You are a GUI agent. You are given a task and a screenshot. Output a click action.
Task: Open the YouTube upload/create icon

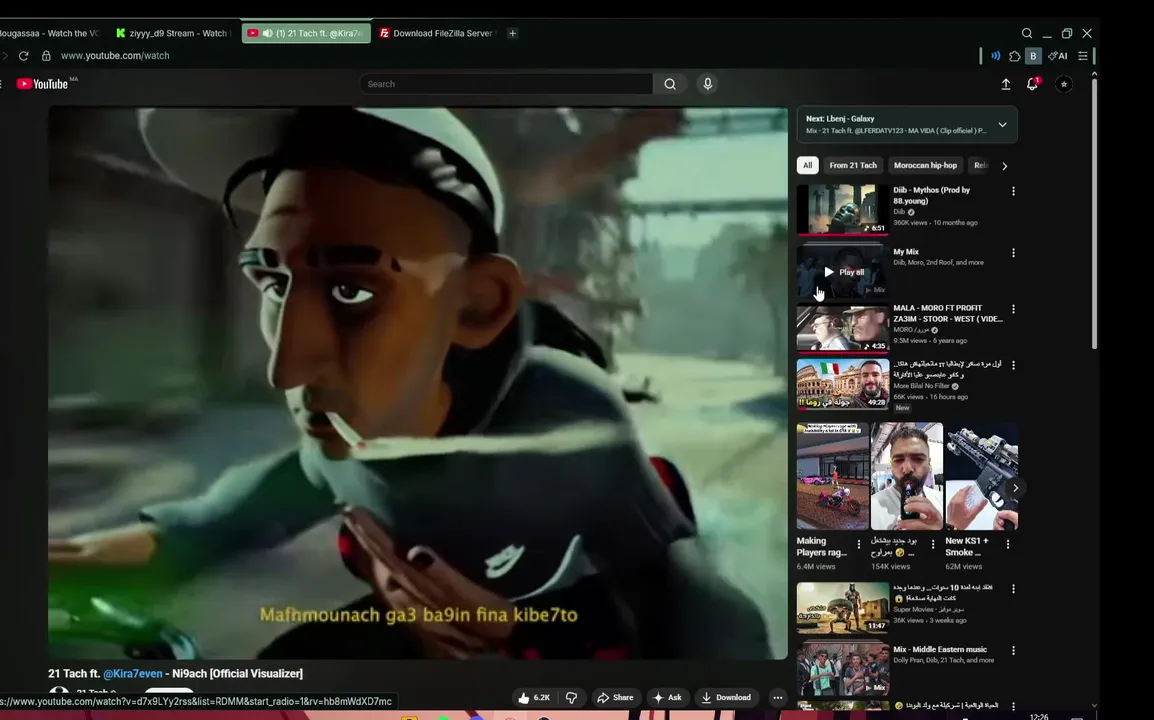tap(1006, 85)
